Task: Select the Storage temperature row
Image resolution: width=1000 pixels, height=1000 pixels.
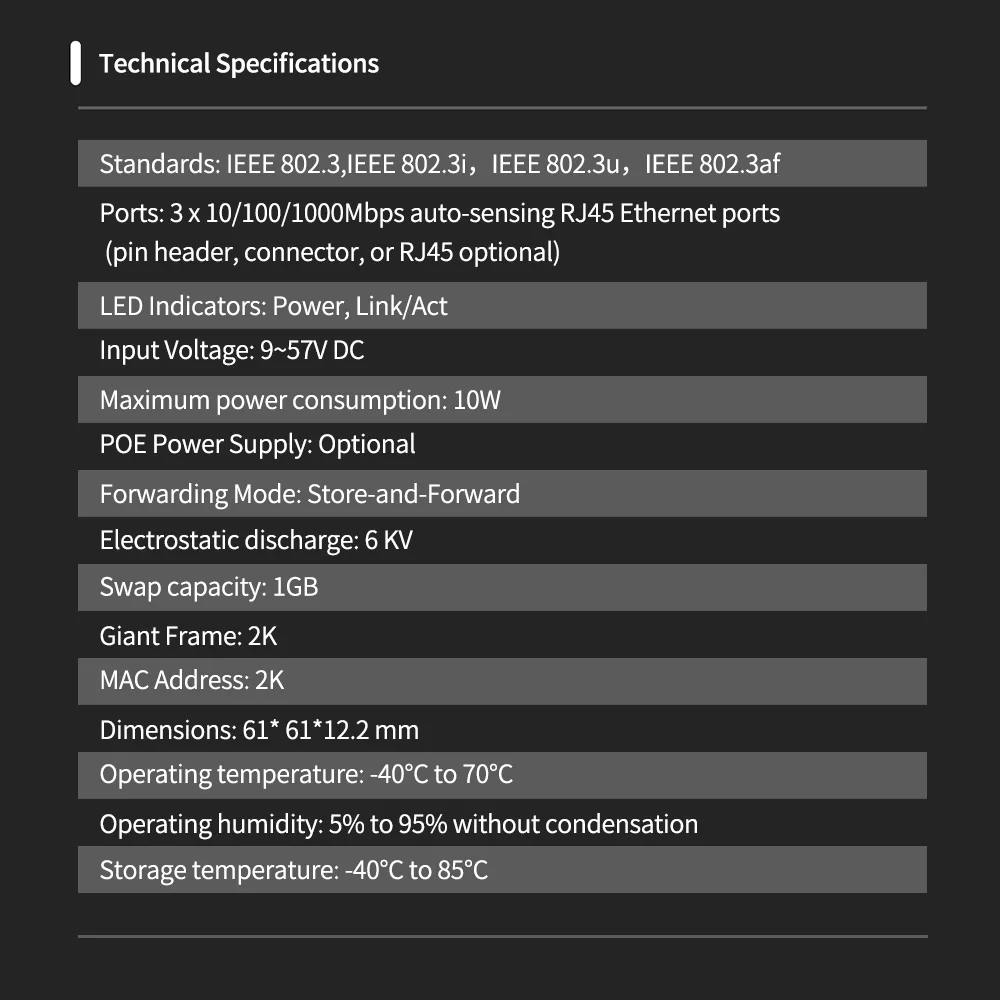Action: [502, 869]
